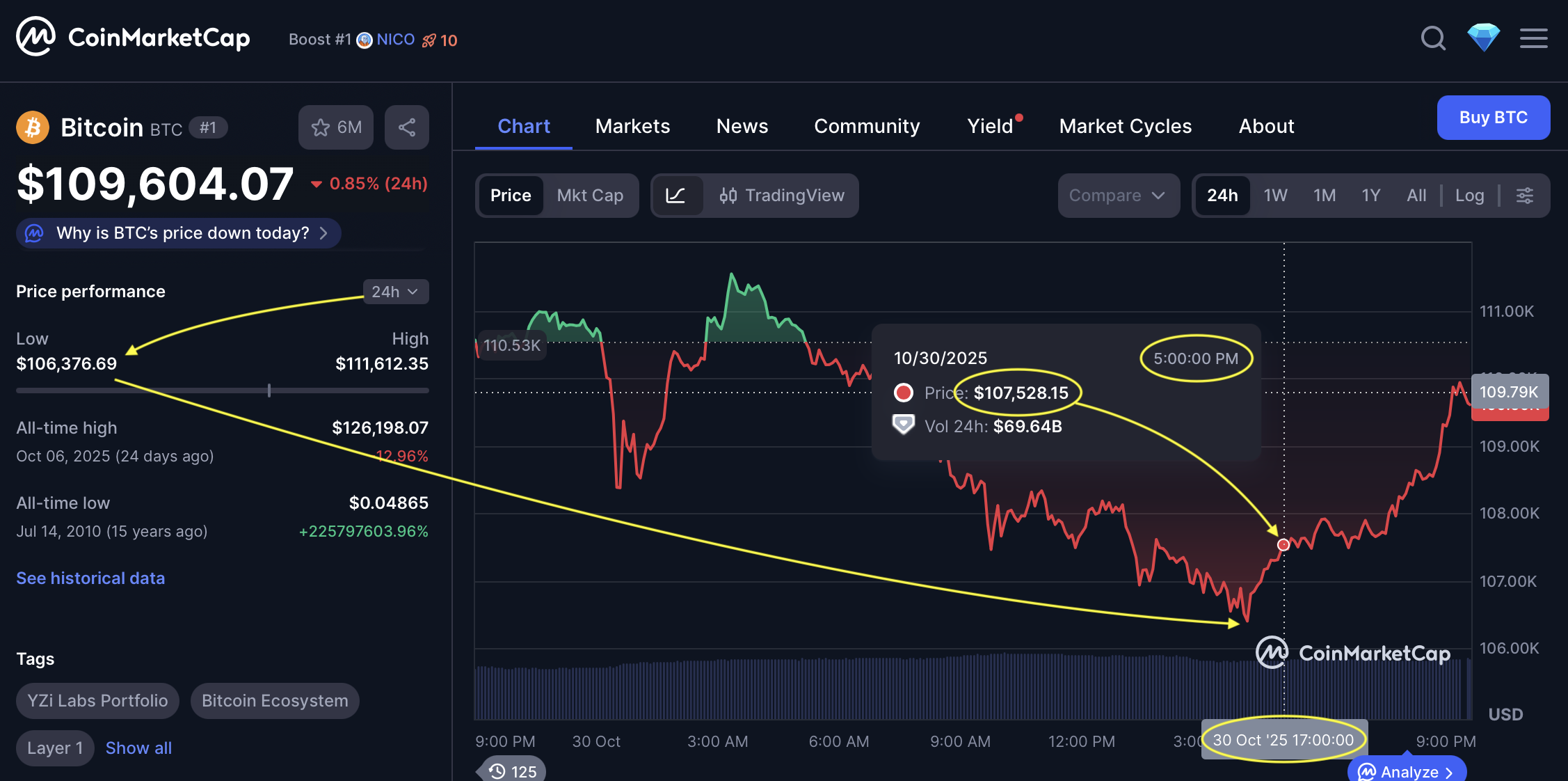This screenshot has width=1568, height=781.
Task: Click the history clock 125 badge
Action: click(x=513, y=771)
